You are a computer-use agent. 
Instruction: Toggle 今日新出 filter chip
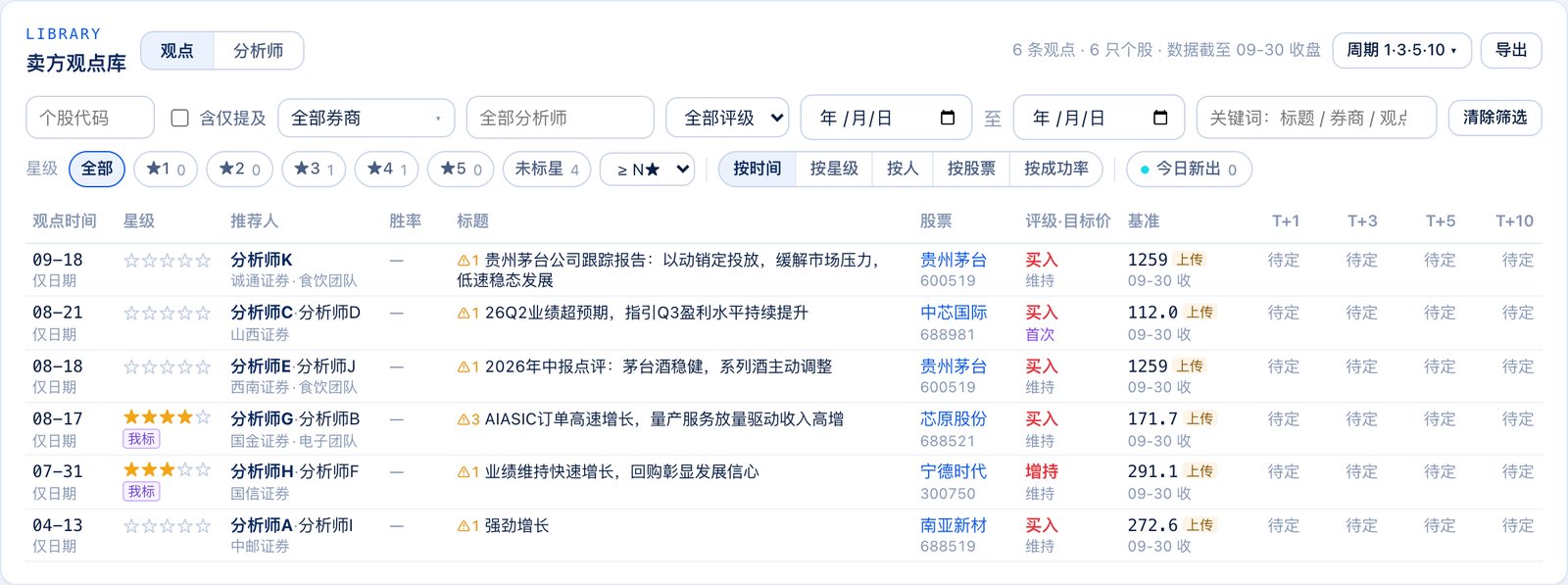pyautogui.click(x=1189, y=169)
